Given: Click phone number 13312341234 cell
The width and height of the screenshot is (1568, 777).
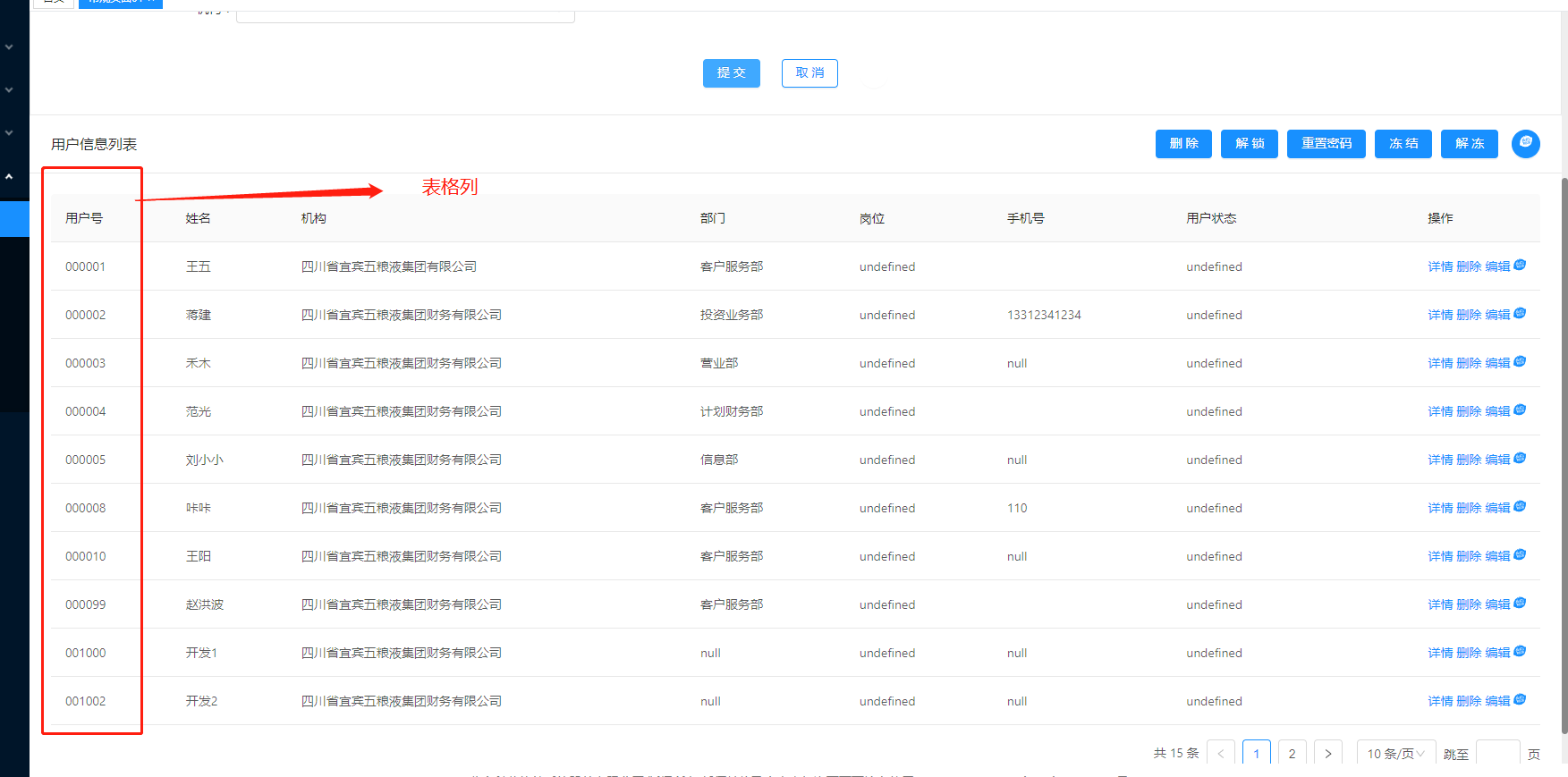Looking at the screenshot, I should click(1044, 315).
